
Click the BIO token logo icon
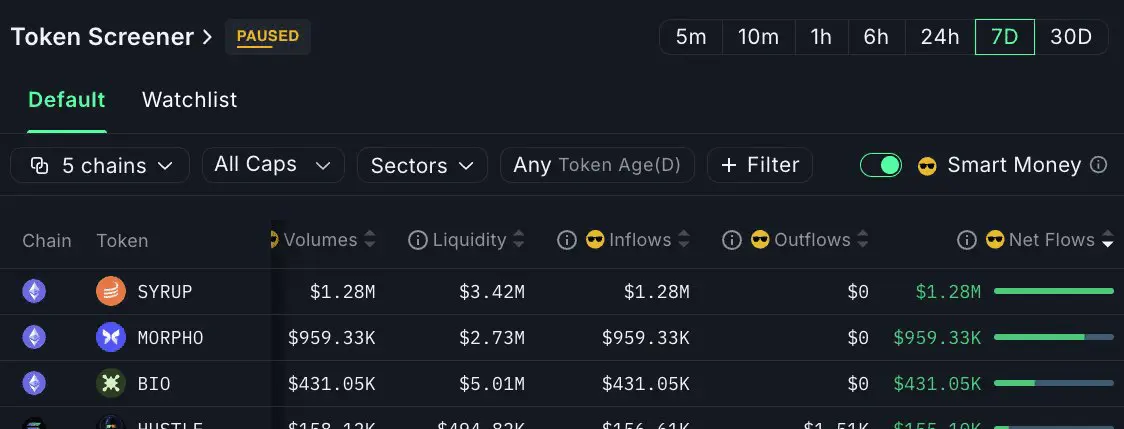[110, 383]
